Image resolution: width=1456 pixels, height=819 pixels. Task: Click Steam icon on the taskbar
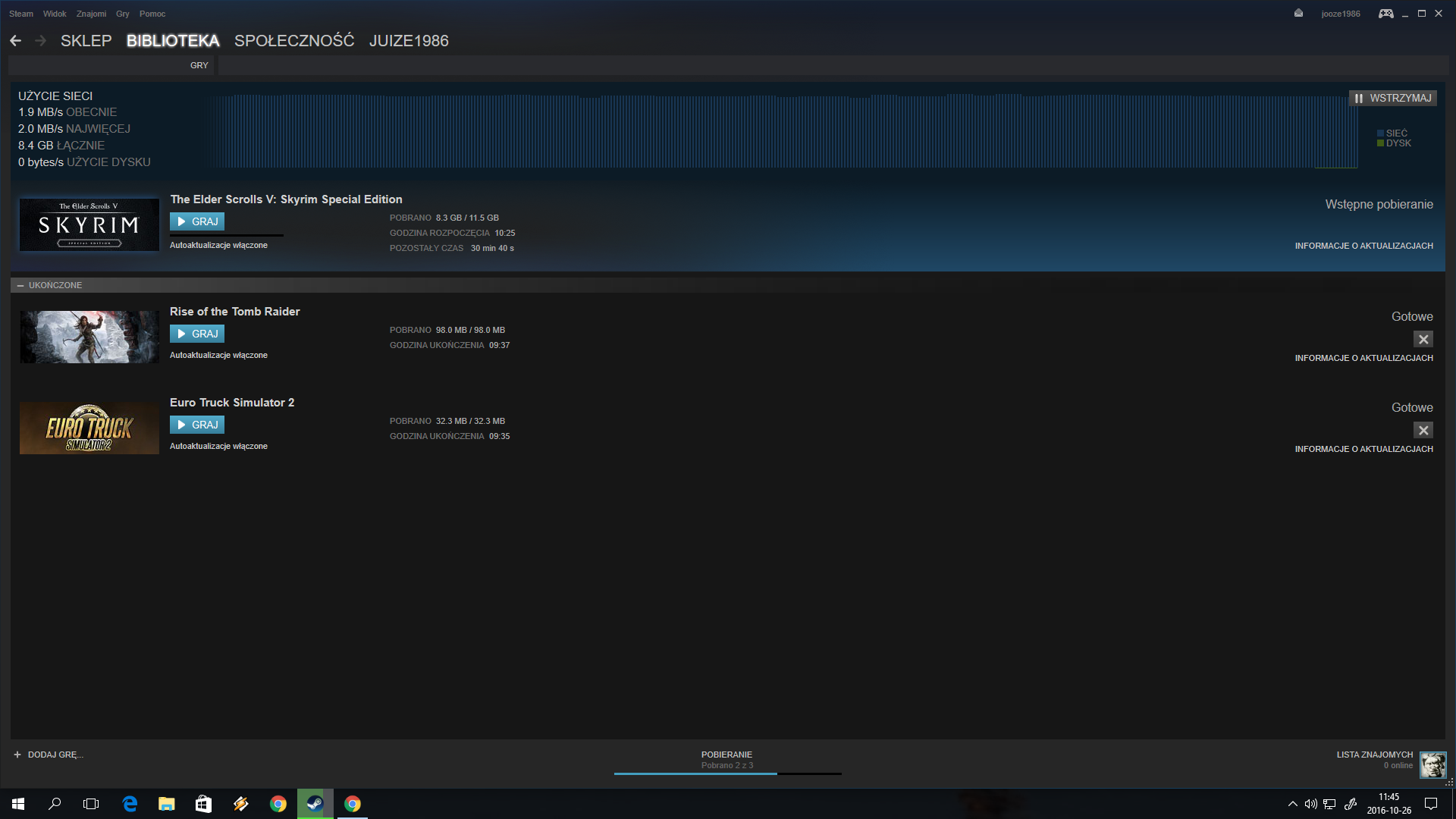click(x=315, y=804)
